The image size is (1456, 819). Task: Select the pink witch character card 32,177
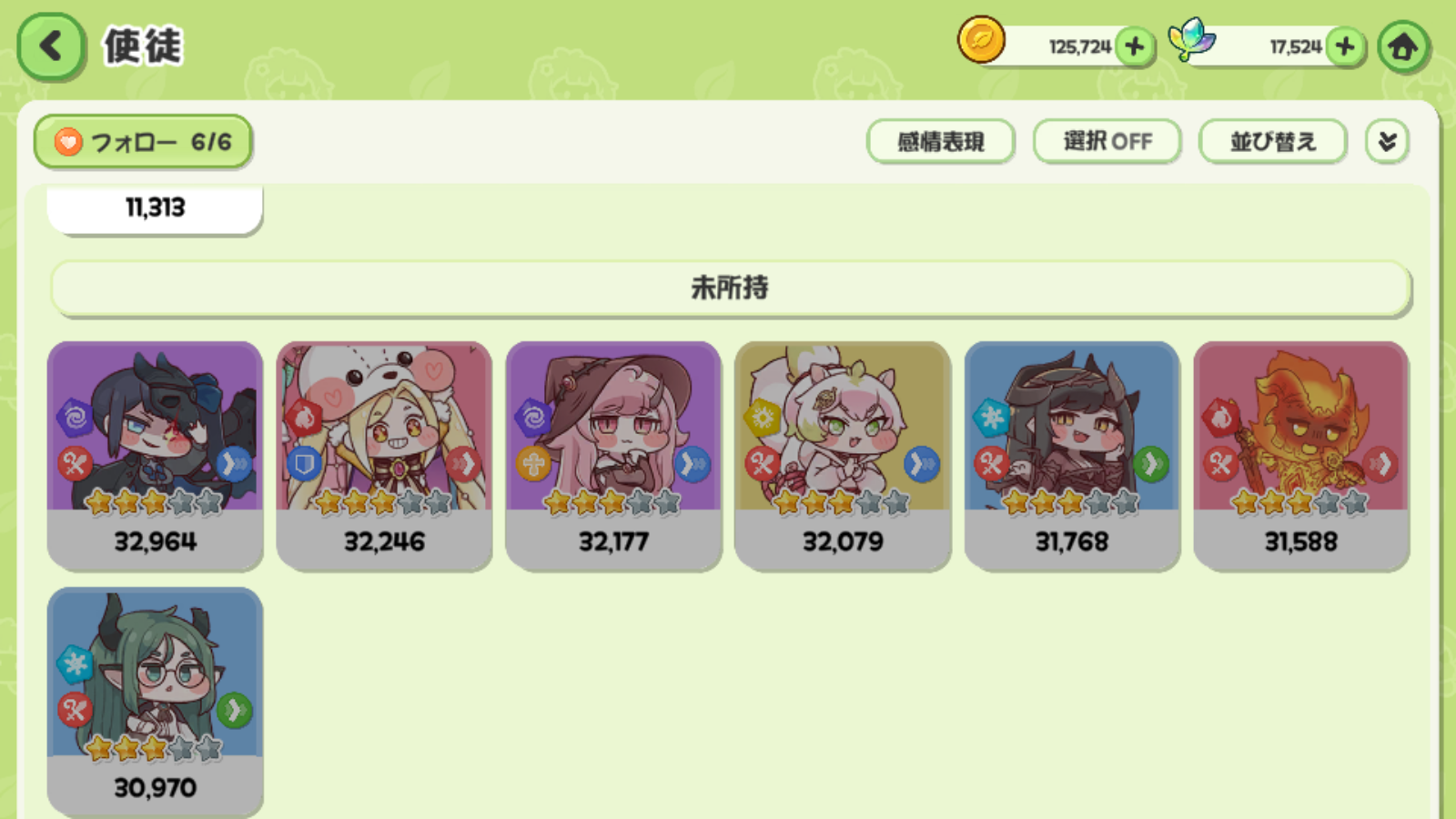click(x=613, y=456)
